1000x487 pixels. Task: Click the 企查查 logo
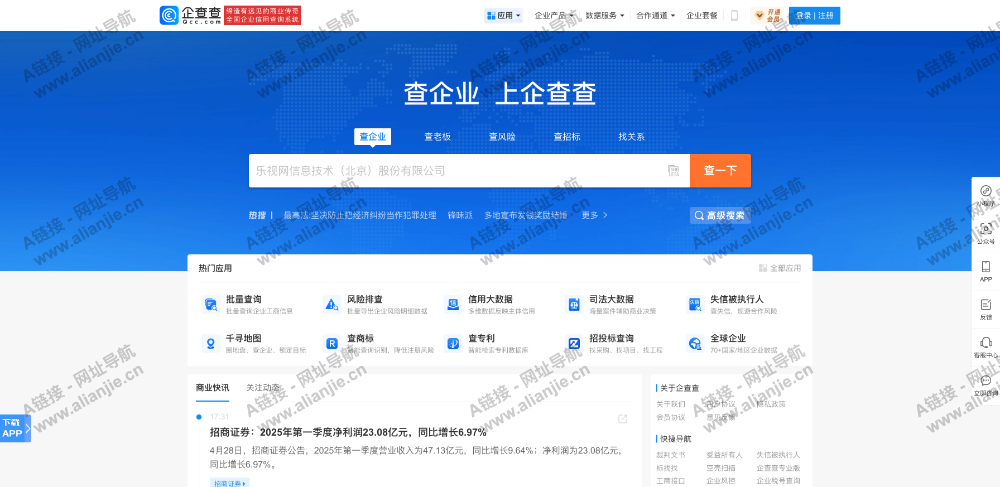[191, 15]
